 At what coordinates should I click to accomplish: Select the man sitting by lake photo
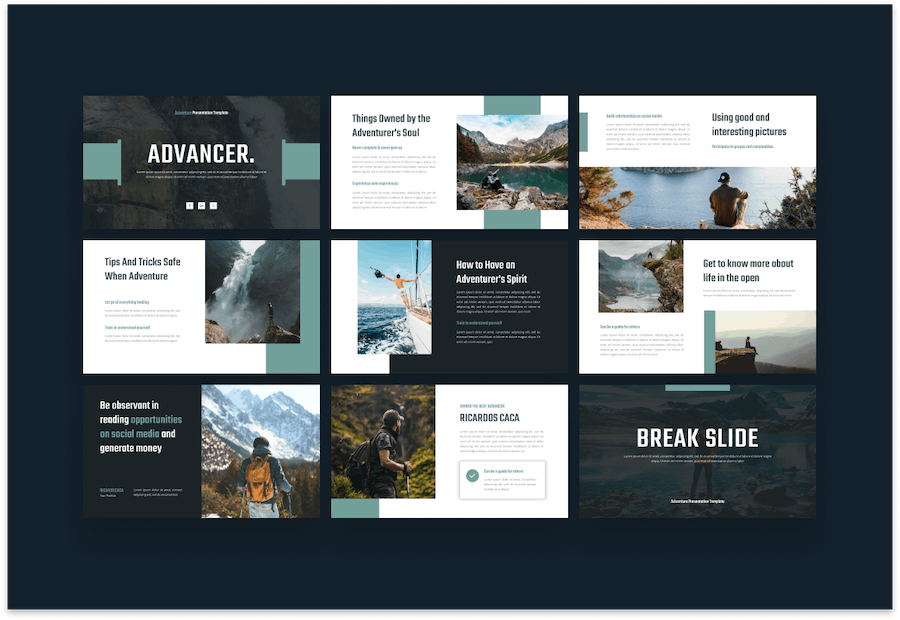pyautogui.click(x=697, y=198)
